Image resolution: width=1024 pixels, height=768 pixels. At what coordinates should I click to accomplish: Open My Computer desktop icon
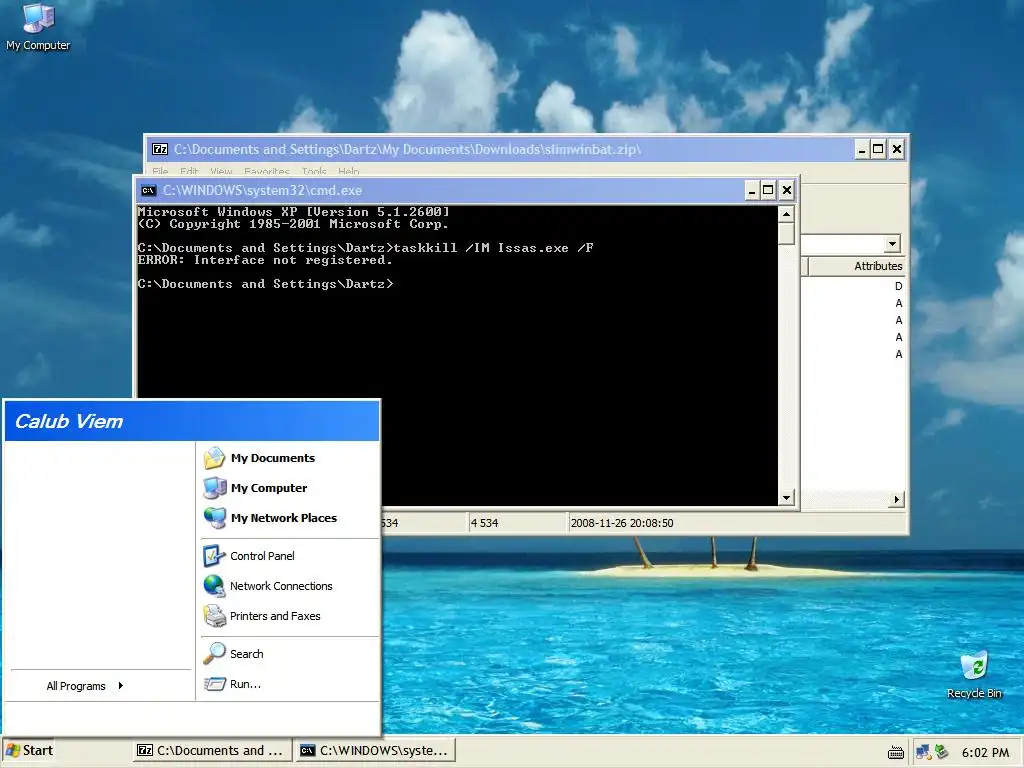coord(38,27)
